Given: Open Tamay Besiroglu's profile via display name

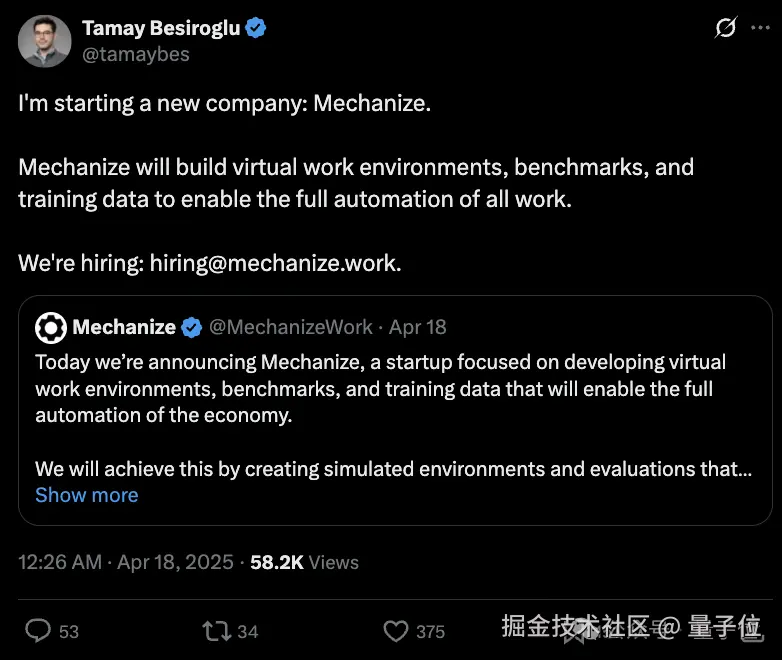Looking at the screenshot, I should [160, 28].
